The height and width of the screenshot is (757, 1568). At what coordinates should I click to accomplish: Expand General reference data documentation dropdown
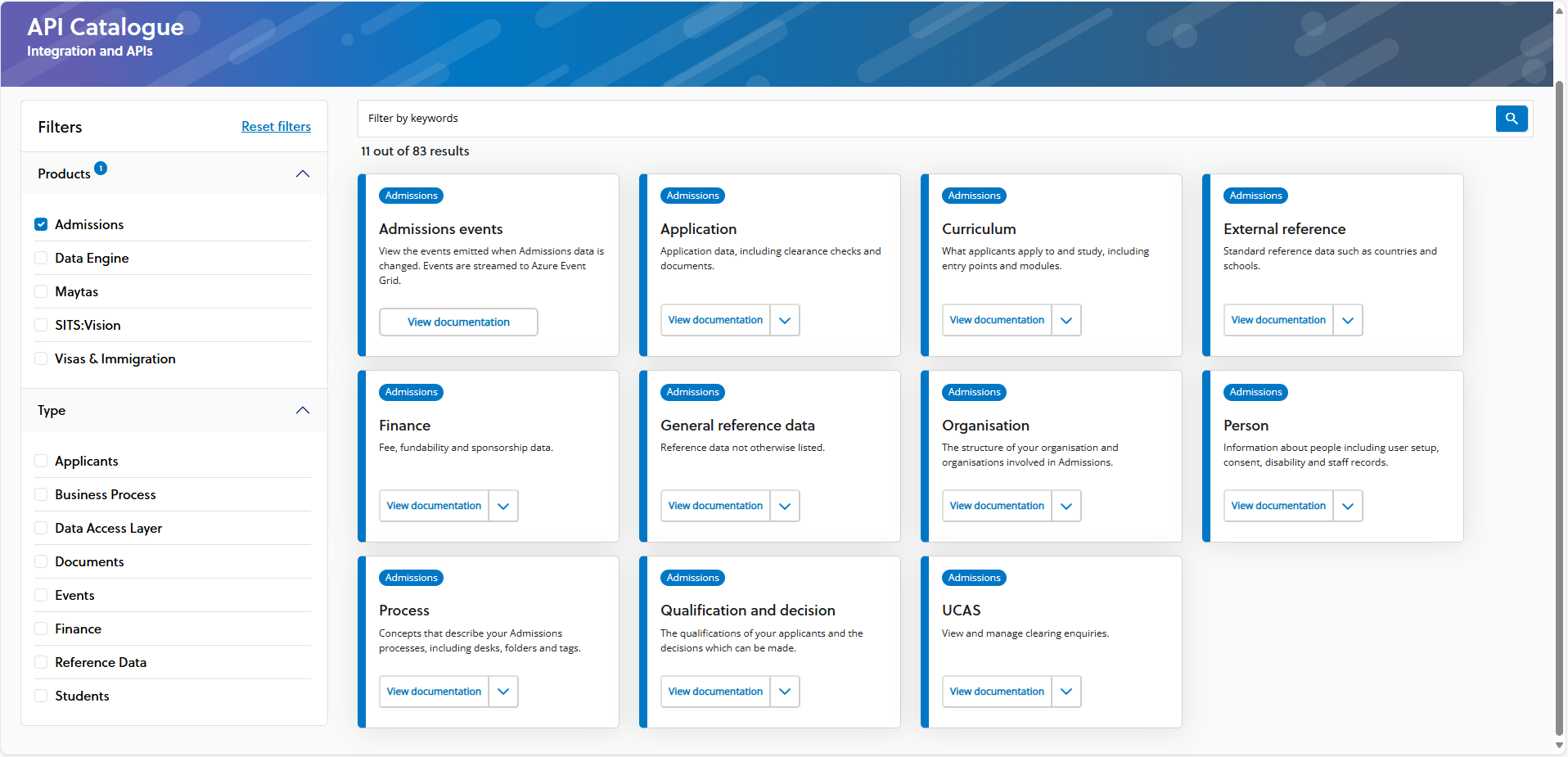[x=785, y=506]
